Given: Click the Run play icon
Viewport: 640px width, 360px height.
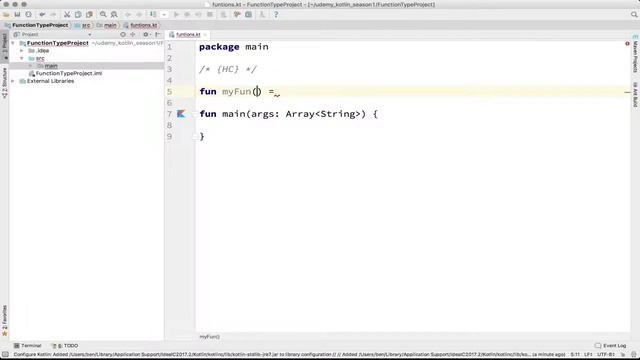Looking at the screenshot, I should click(176, 15).
